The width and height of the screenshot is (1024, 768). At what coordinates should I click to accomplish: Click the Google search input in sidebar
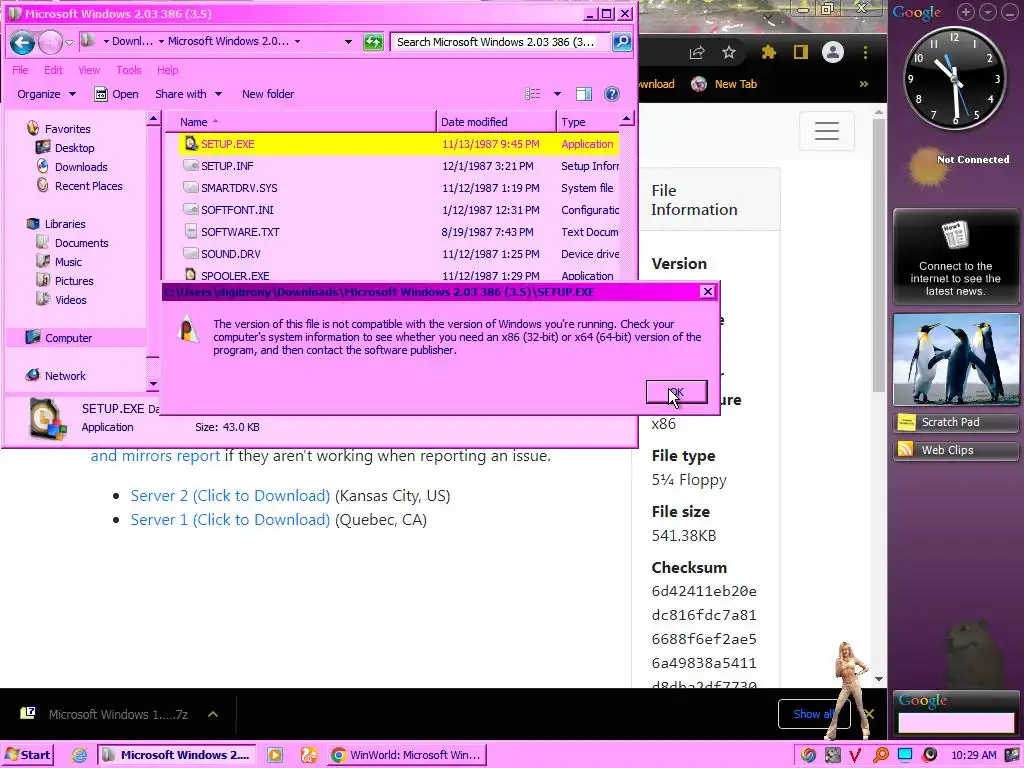[956, 722]
